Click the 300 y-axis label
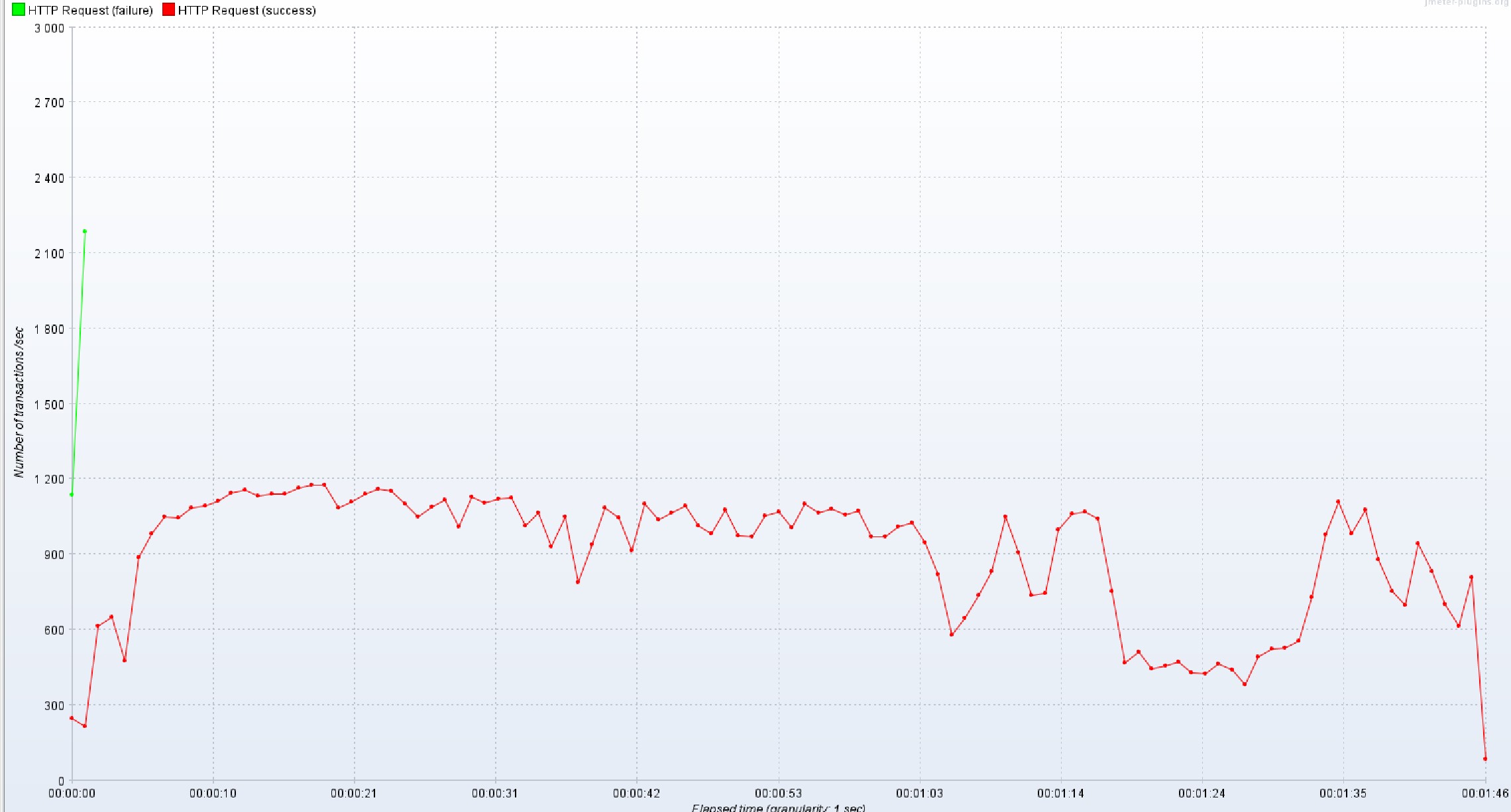1511x812 pixels. tap(54, 705)
